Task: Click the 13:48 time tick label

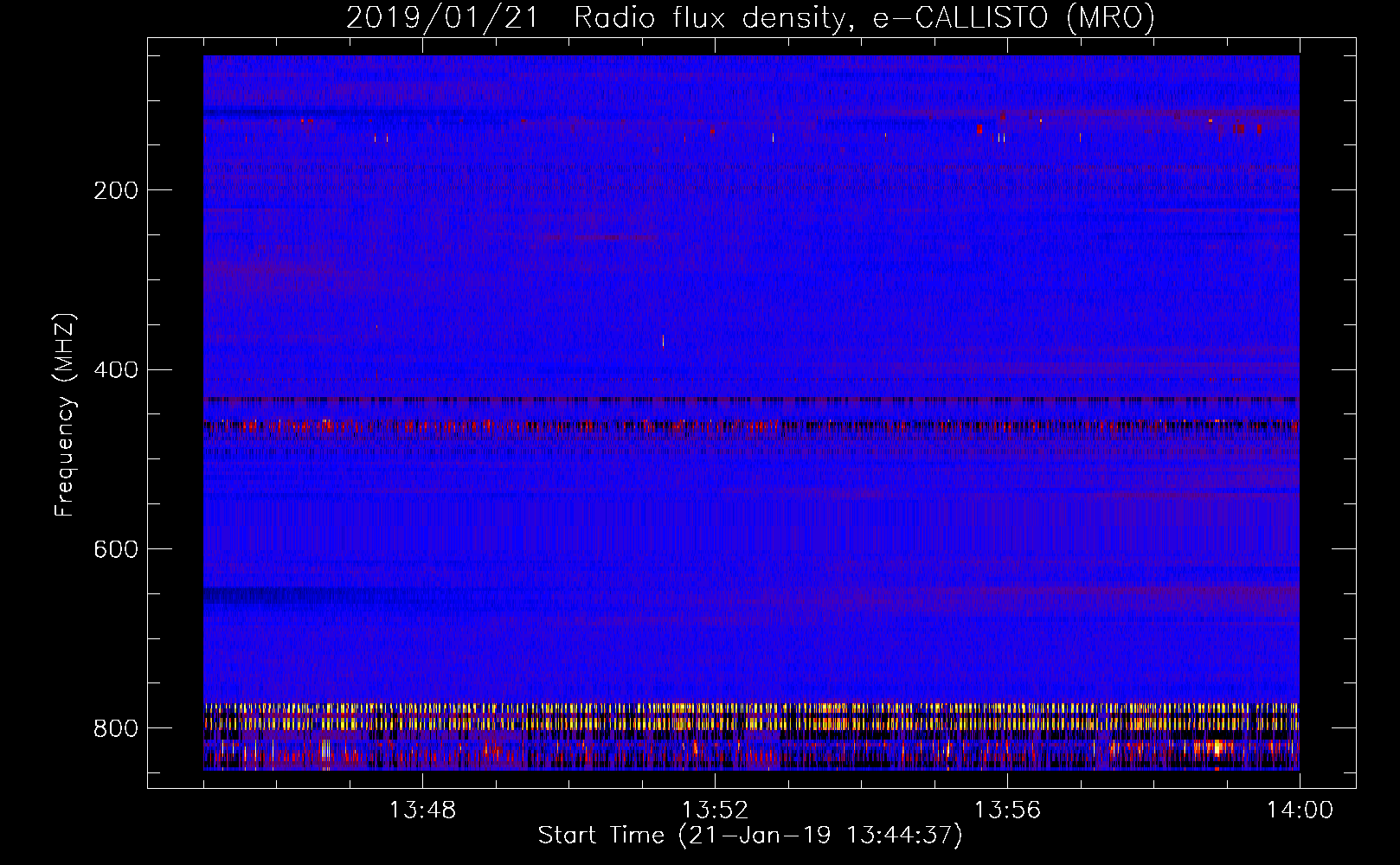Action: click(422, 811)
